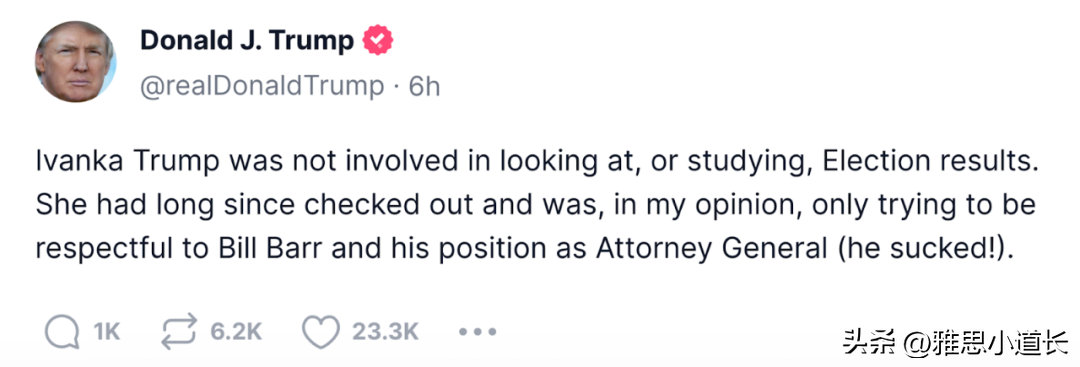Screen dimensions: 1080x367
Task: Open the profile avatar photo
Action: (x=75, y=61)
